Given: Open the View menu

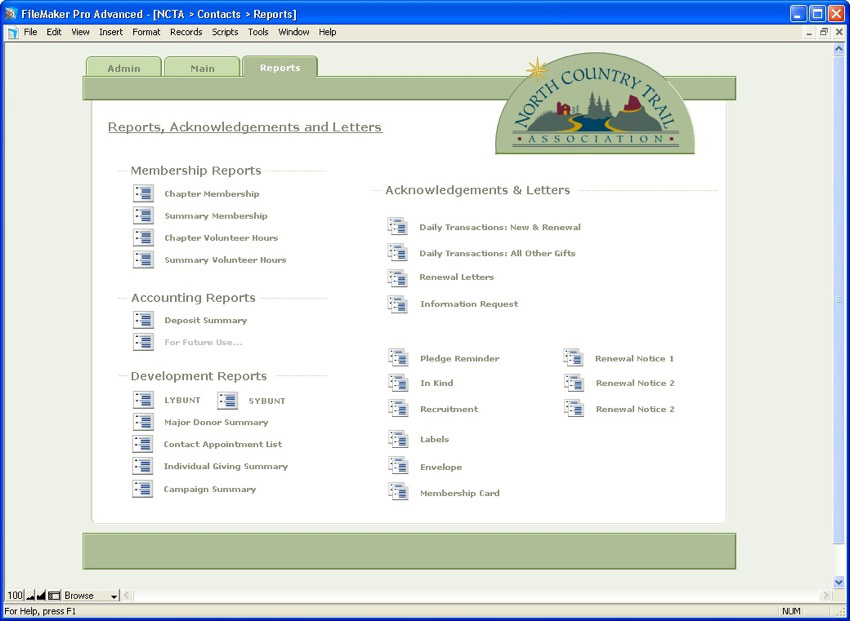Looking at the screenshot, I should pyautogui.click(x=80, y=32).
